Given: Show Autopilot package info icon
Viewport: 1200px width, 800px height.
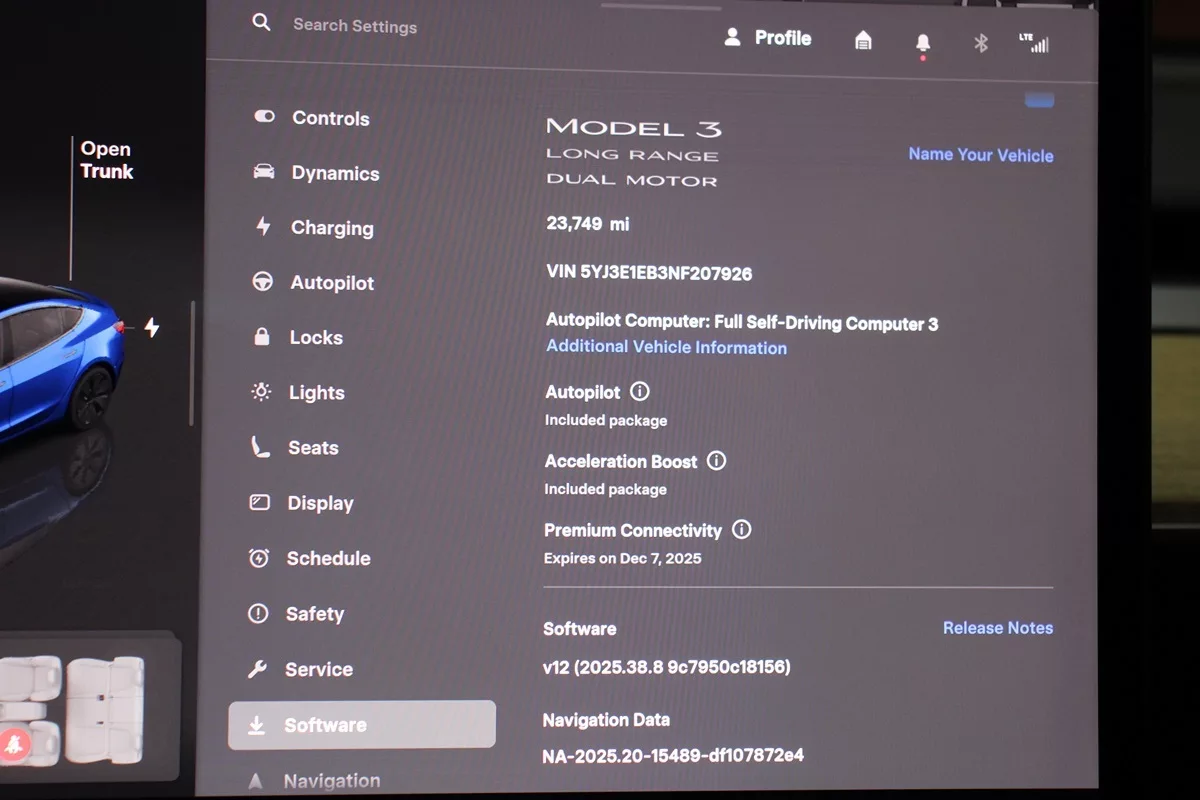Looking at the screenshot, I should (640, 392).
